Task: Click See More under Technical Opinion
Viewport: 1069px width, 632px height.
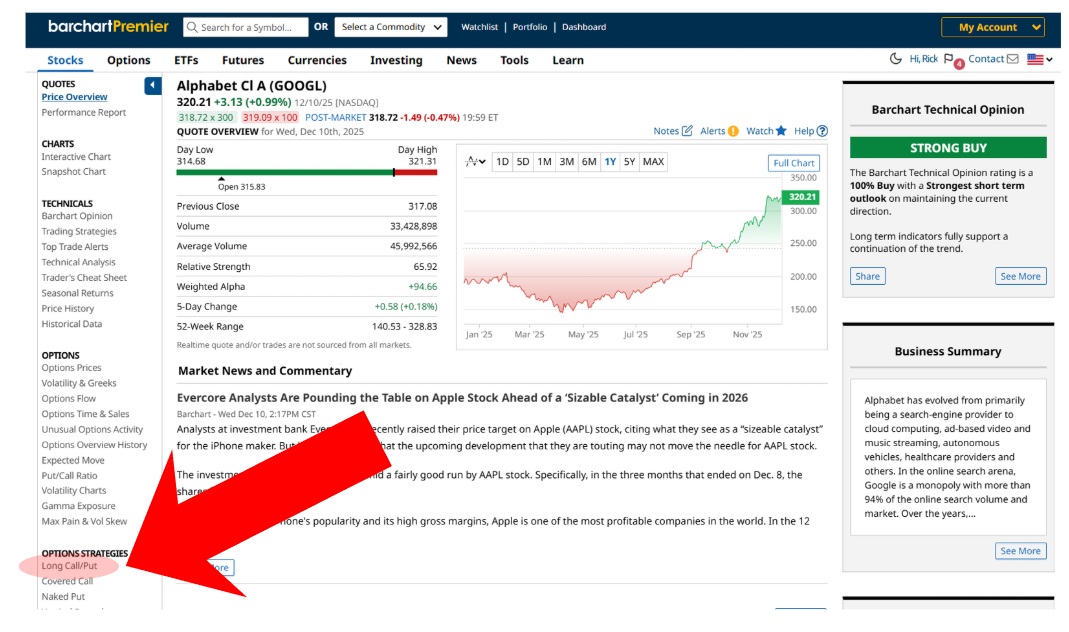Action: point(1020,276)
